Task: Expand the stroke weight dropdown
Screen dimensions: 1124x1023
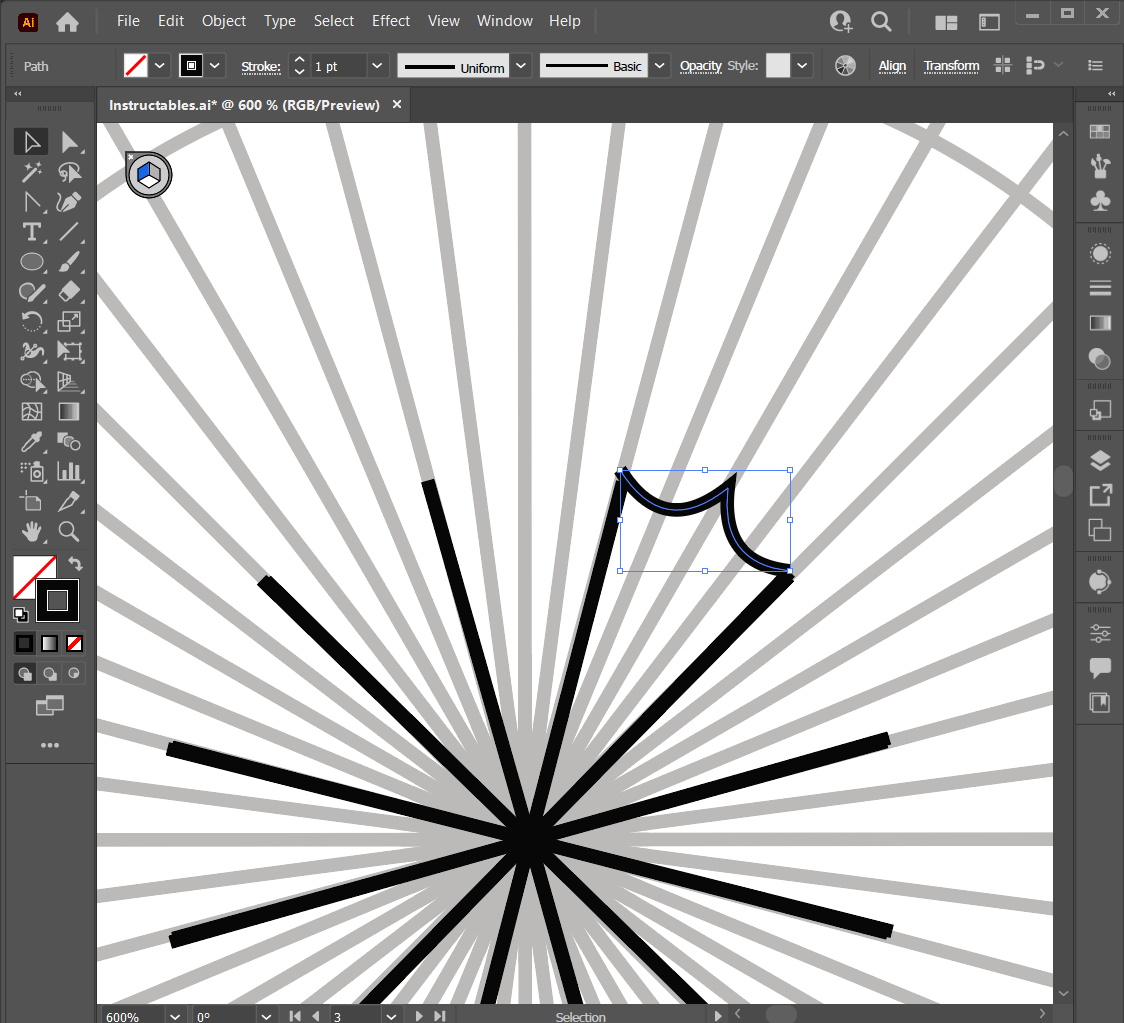Action: tap(377, 66)
